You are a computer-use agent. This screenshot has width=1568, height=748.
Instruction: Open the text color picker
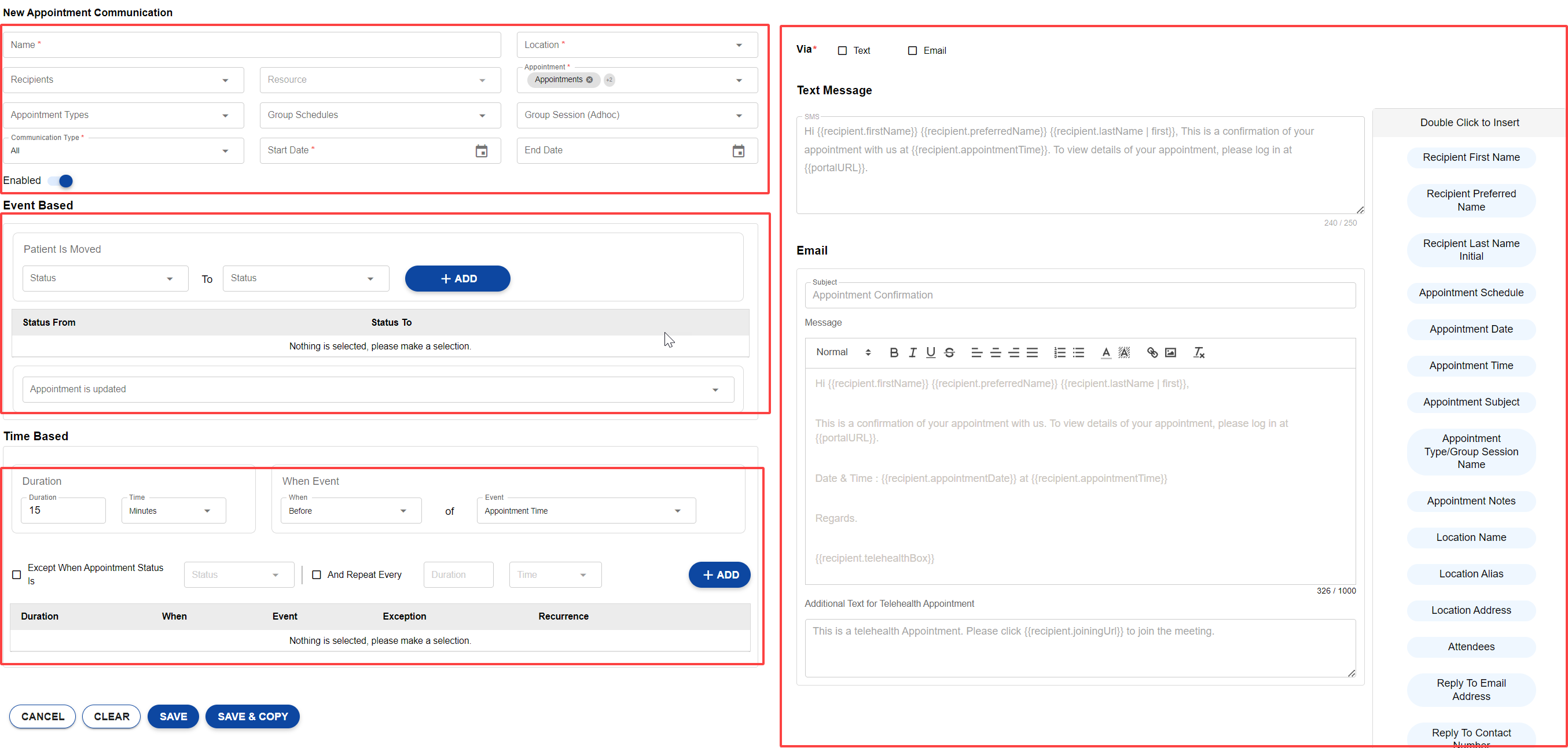coord(1106,352)
